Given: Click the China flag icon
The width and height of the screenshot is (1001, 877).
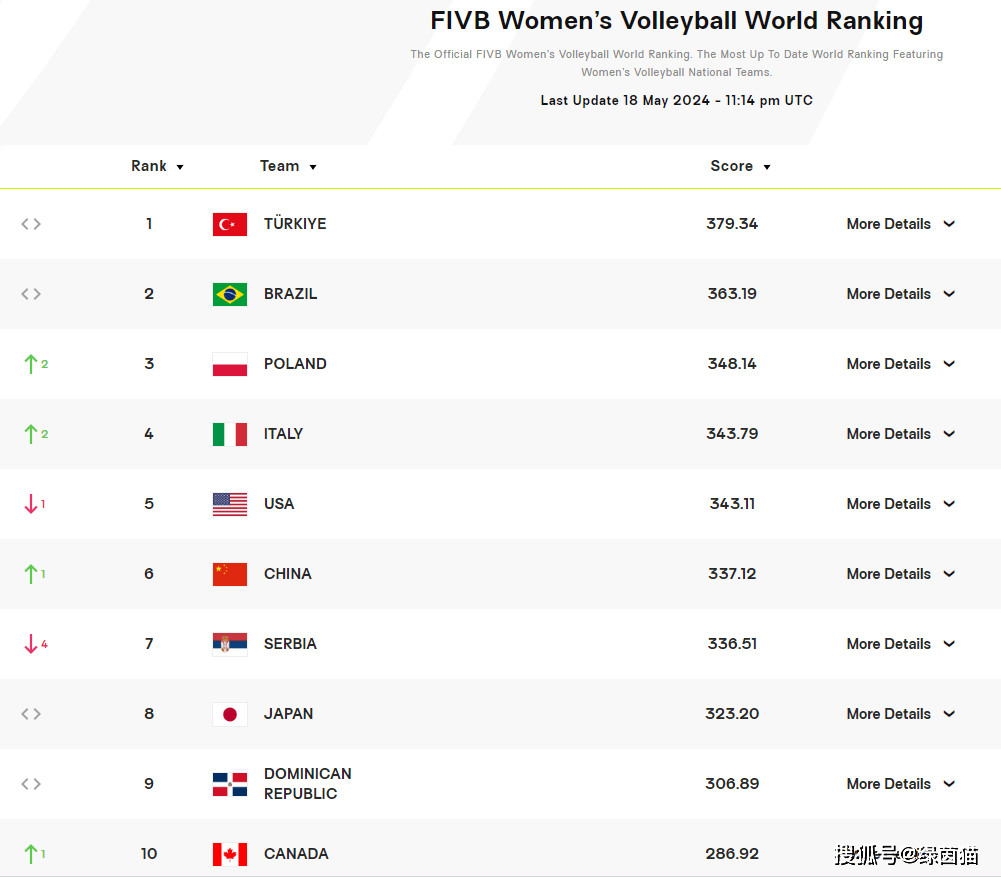Looking at the screenshot, I should tap(230, 574).
